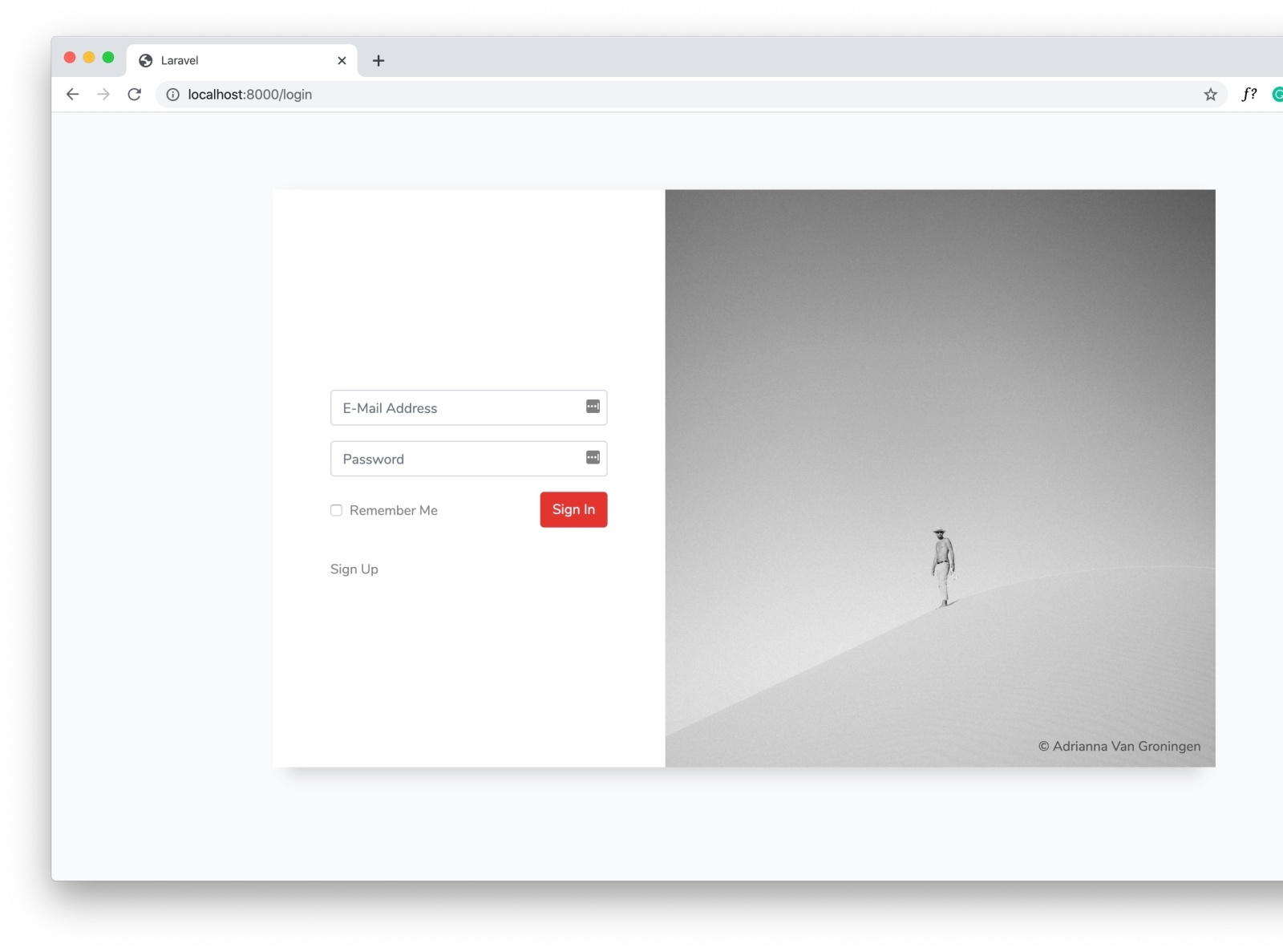Bookmark the page with the star icon

(x=1211, y=95)
